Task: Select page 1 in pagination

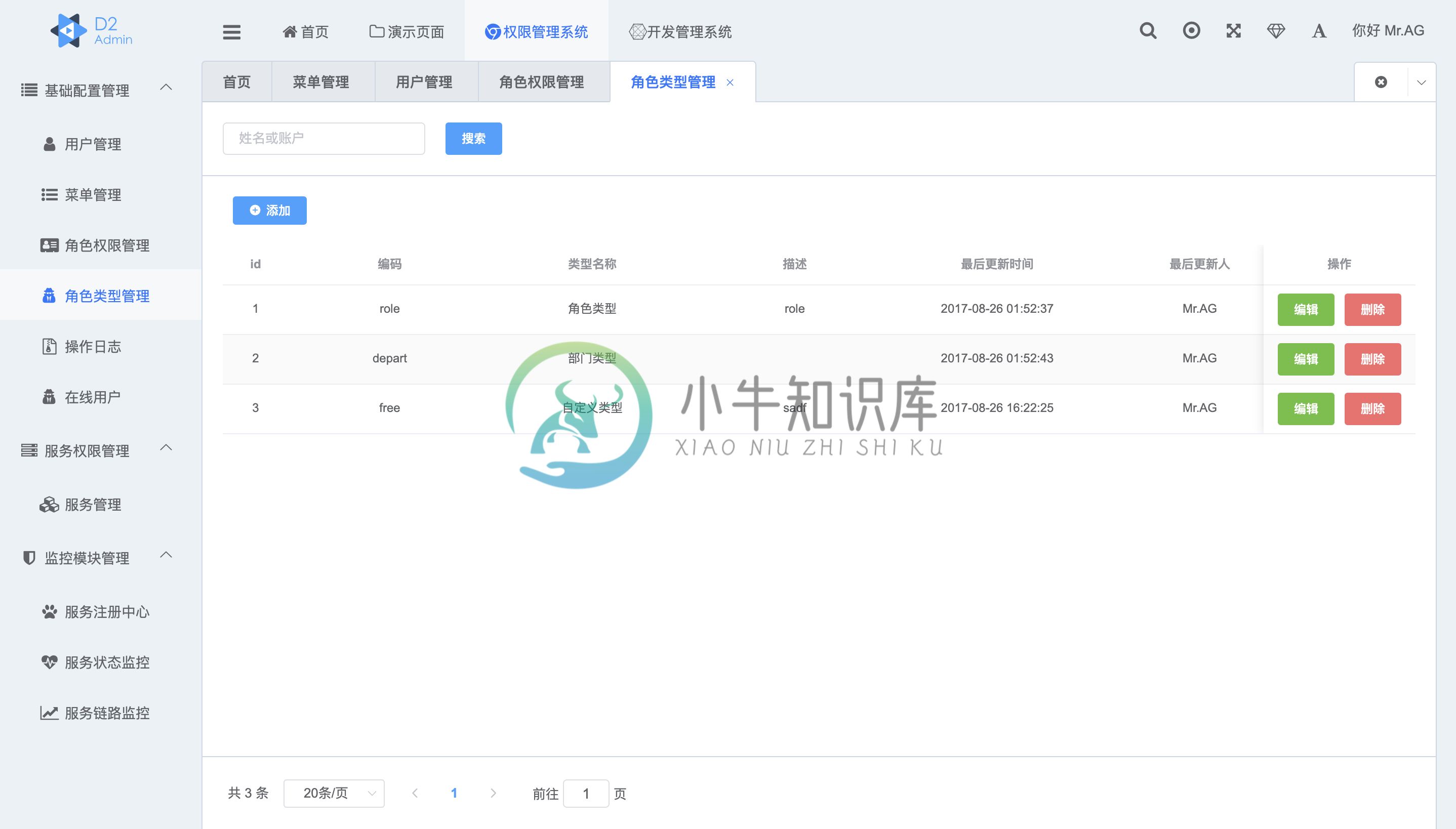Action: click(x=454, y=793)
